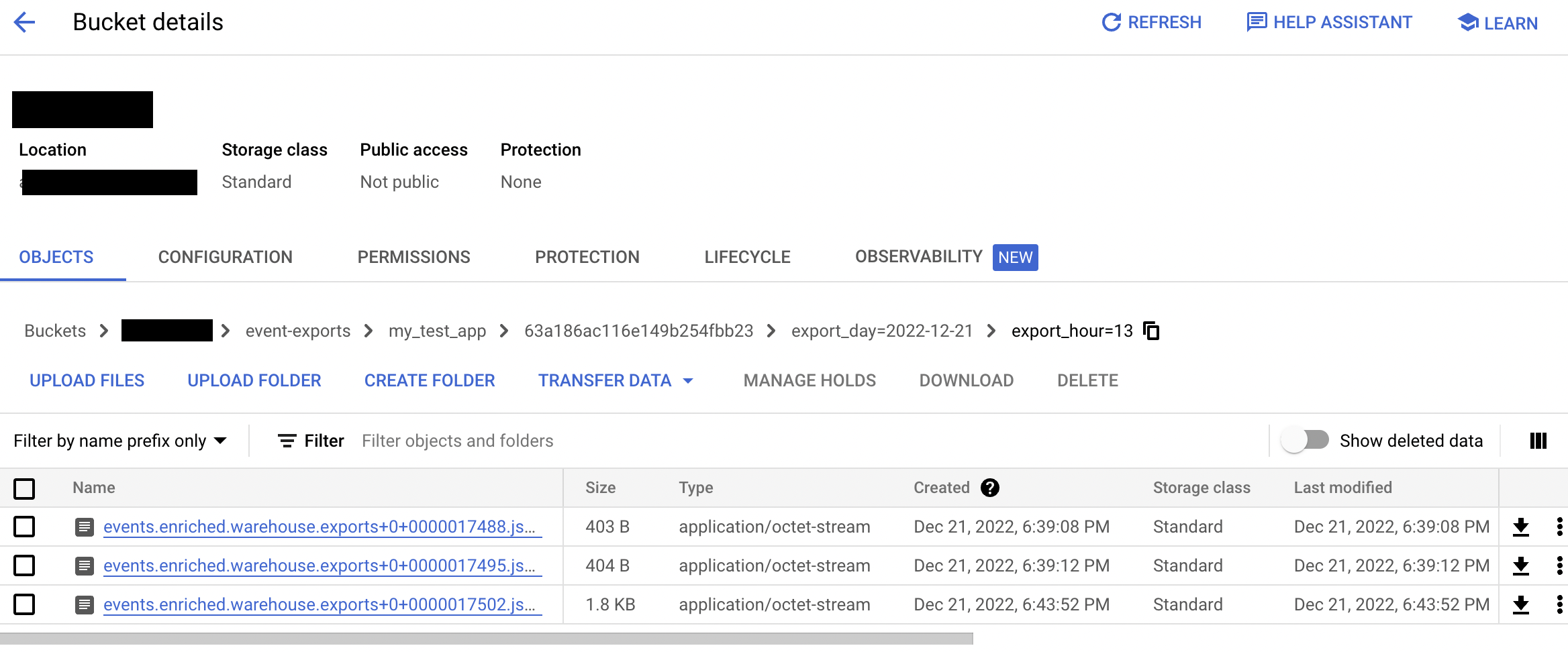
Task: Click the Created column help question mark
Action: click(990, 488)
